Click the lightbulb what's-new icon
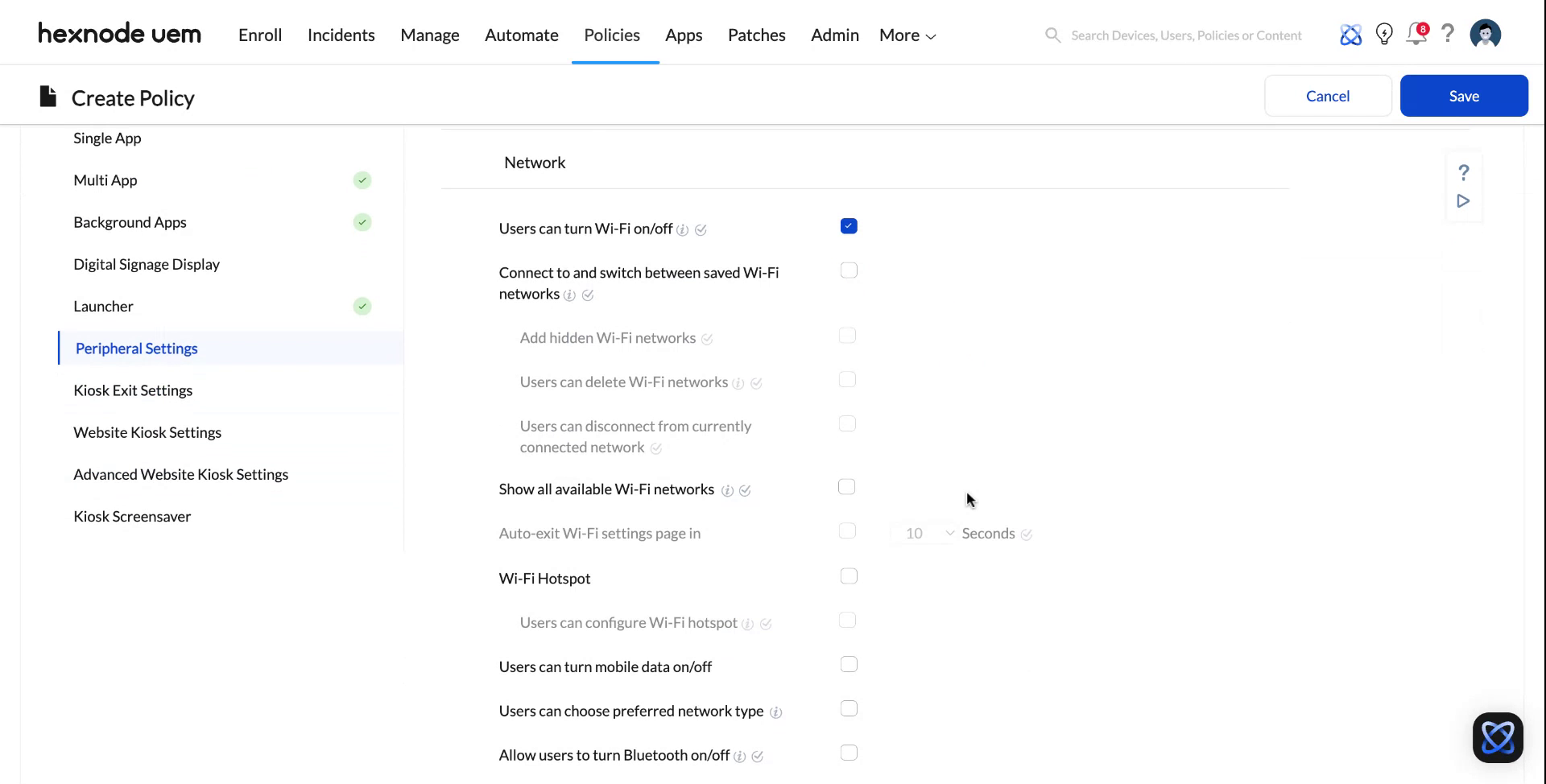The image size is (1546, 784). 1384,35
